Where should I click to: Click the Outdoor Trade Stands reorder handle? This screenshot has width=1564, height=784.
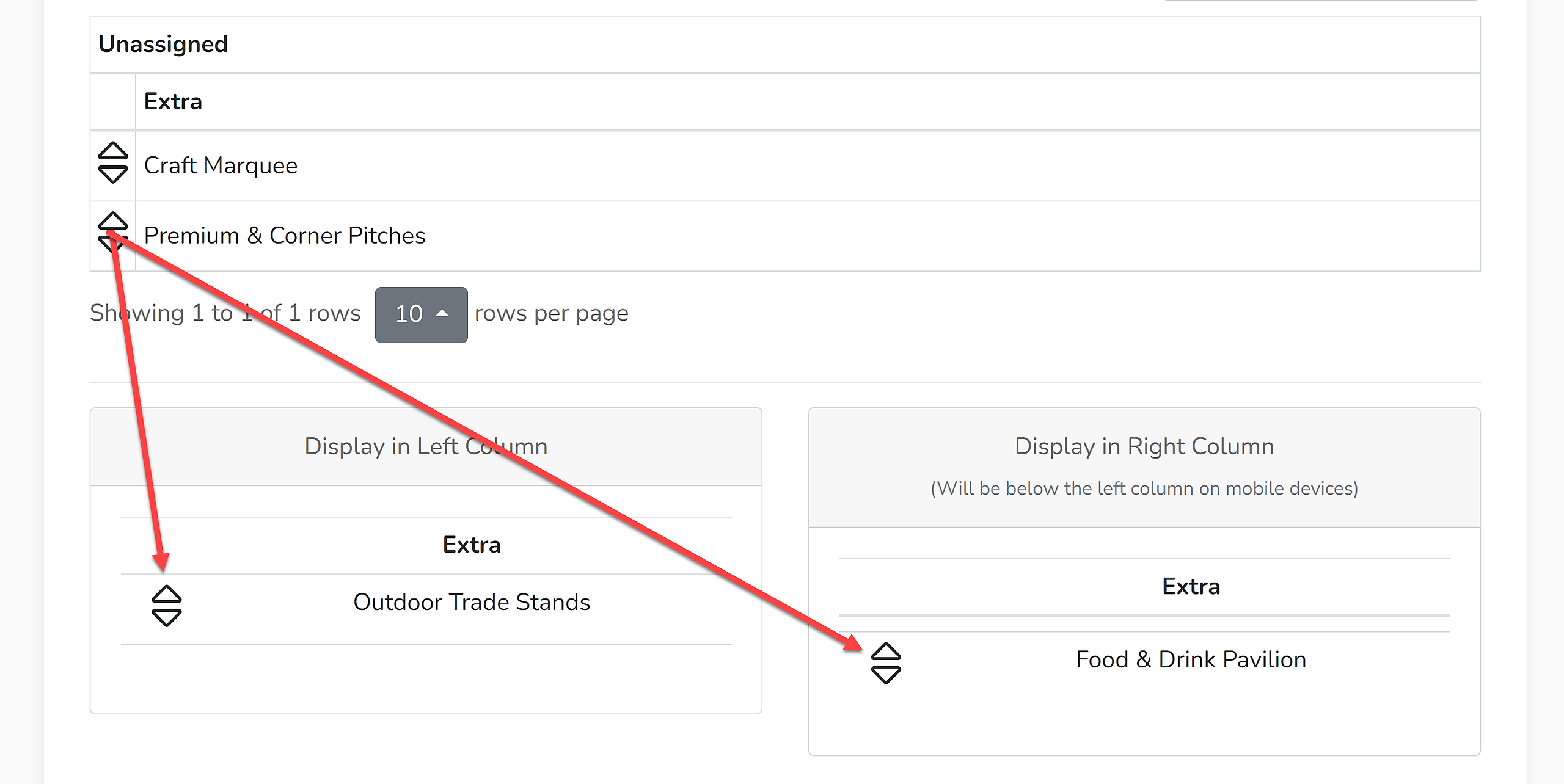[166, 606]
